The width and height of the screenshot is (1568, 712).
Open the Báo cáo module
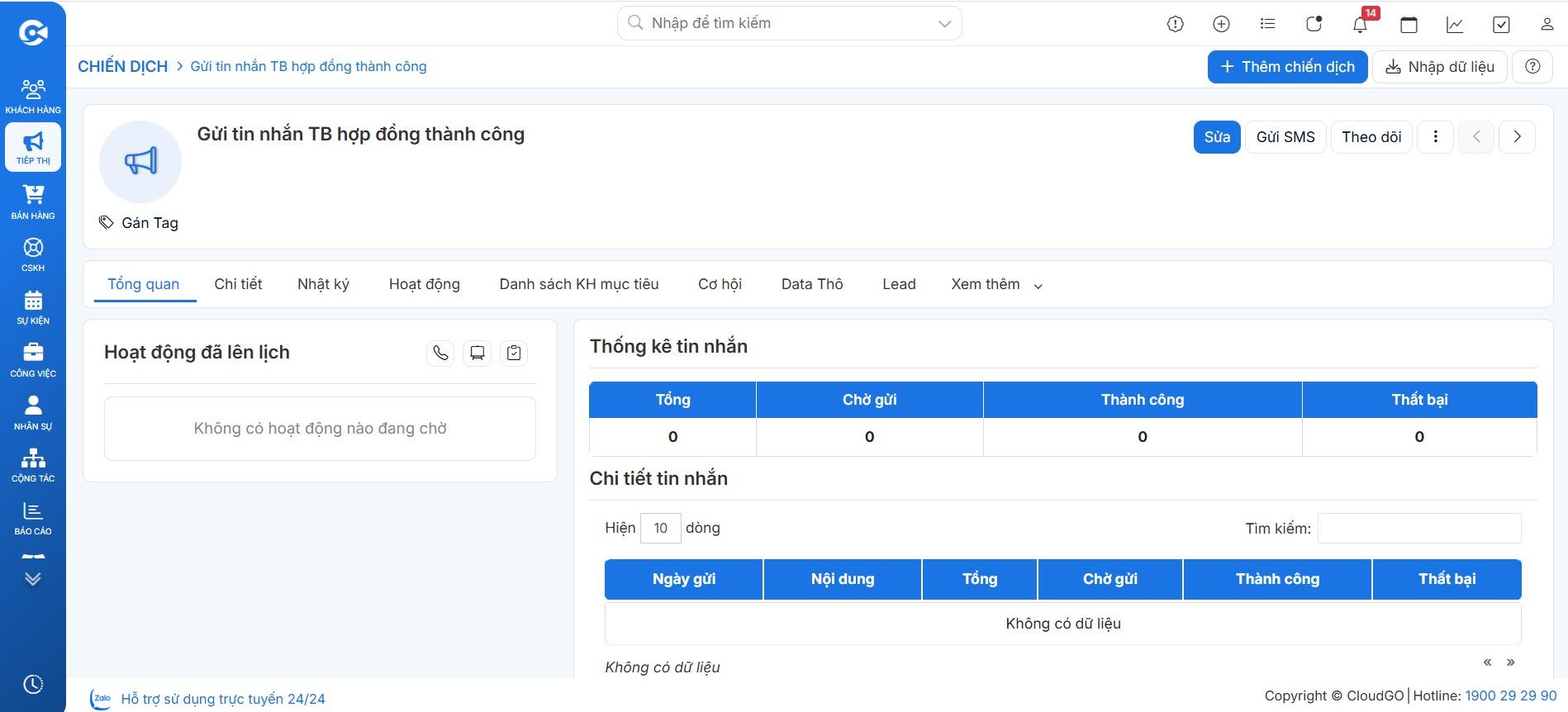click(x=33, y=518)
